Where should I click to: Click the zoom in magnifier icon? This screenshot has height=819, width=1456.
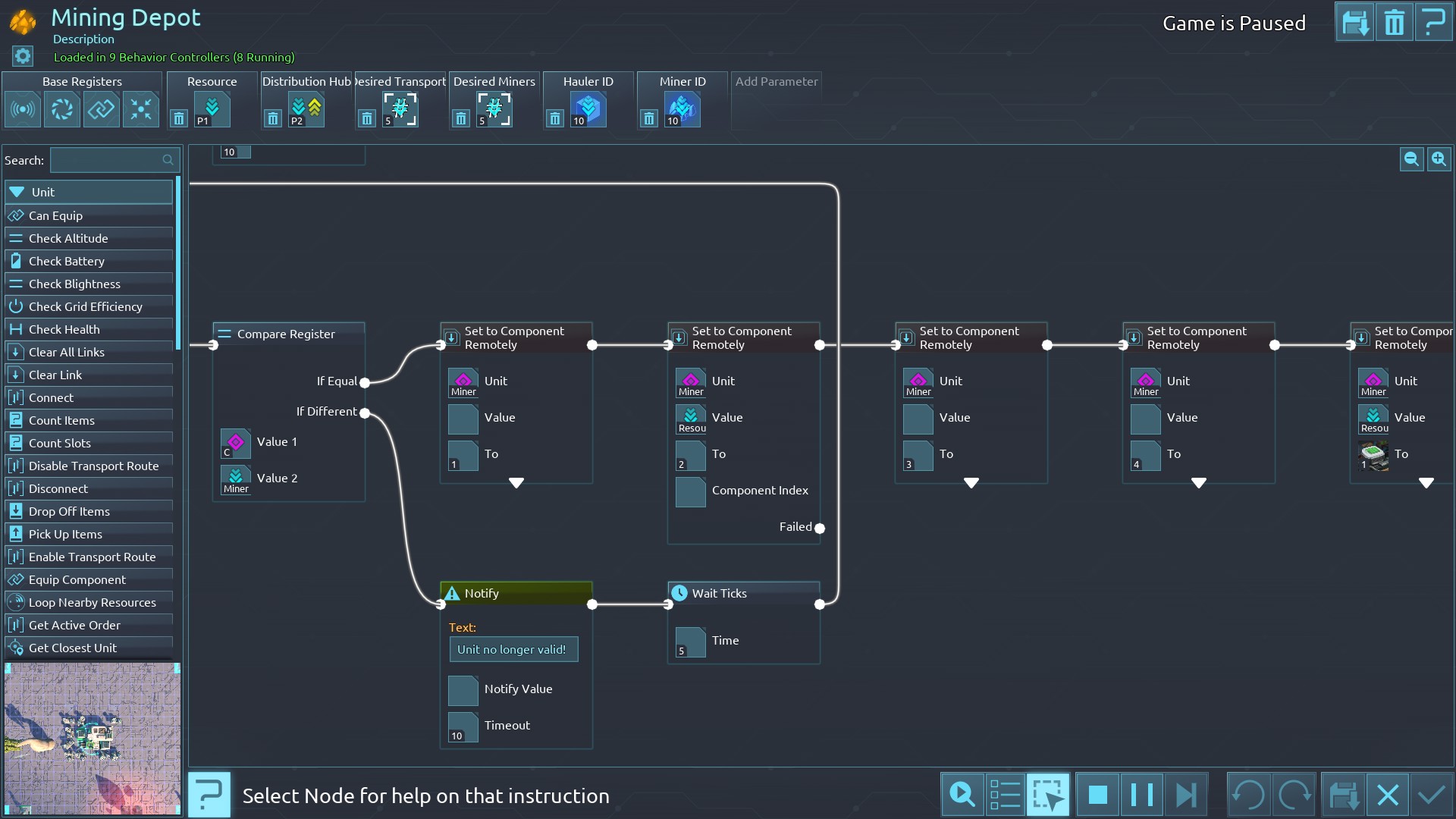point(1439,159)
